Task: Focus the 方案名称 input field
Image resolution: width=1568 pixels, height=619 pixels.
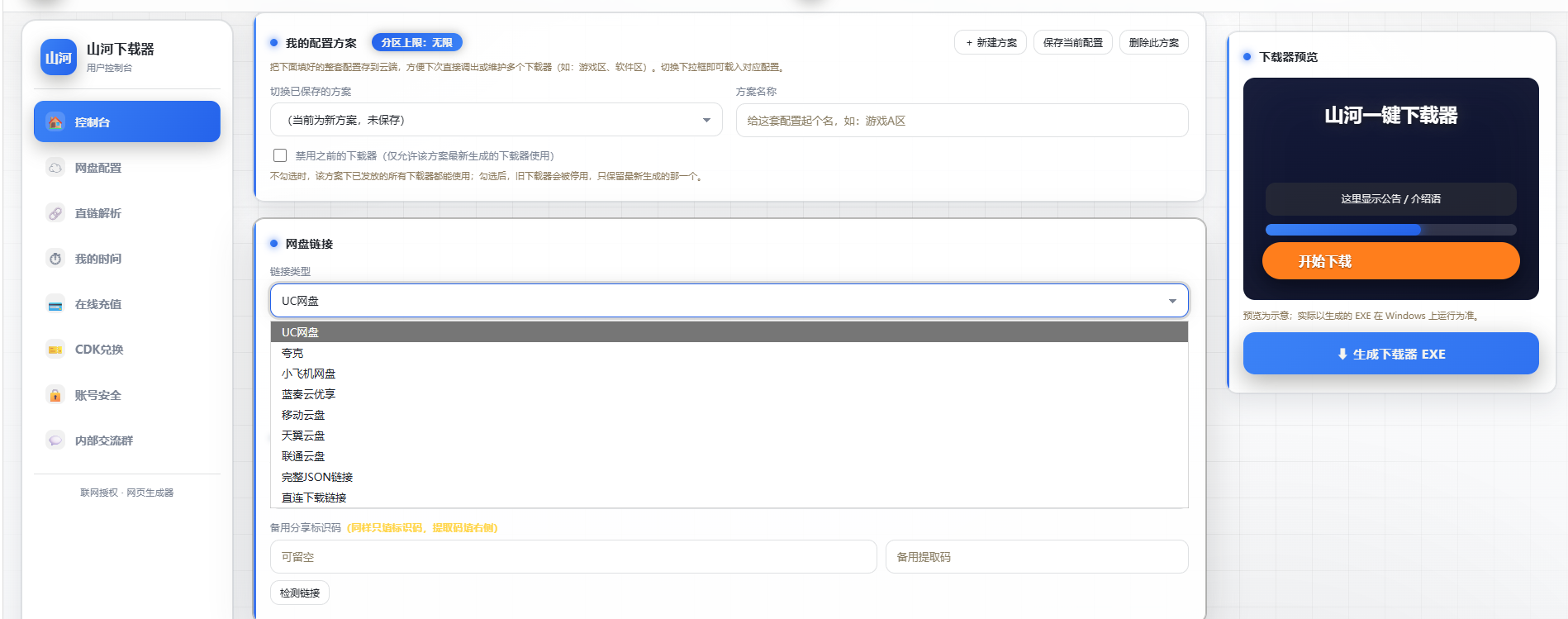Action: [x=962, y=120]
